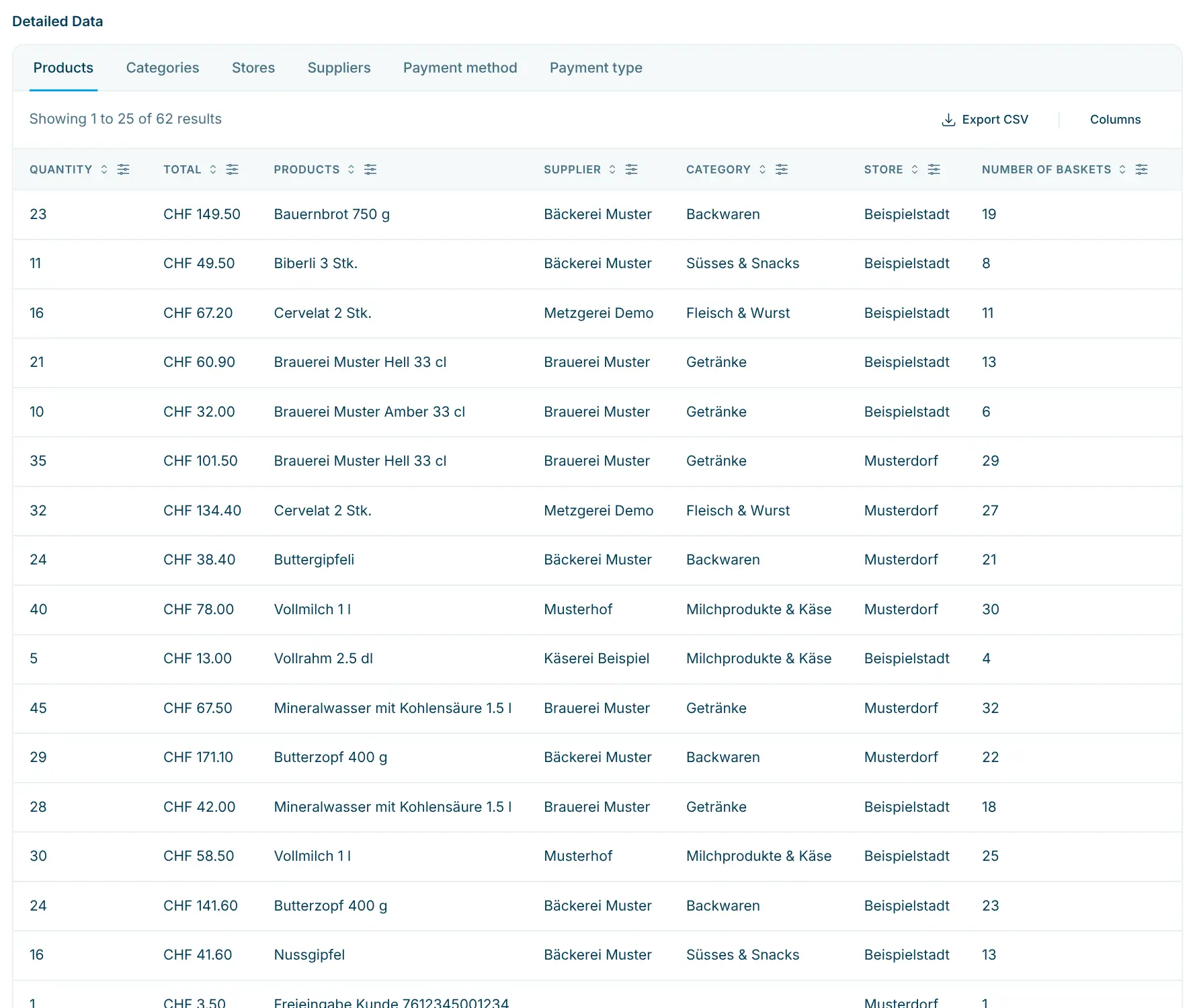Click total CHF 141.60 cell
This screenshot has width=1195, height=1008.
201,906
